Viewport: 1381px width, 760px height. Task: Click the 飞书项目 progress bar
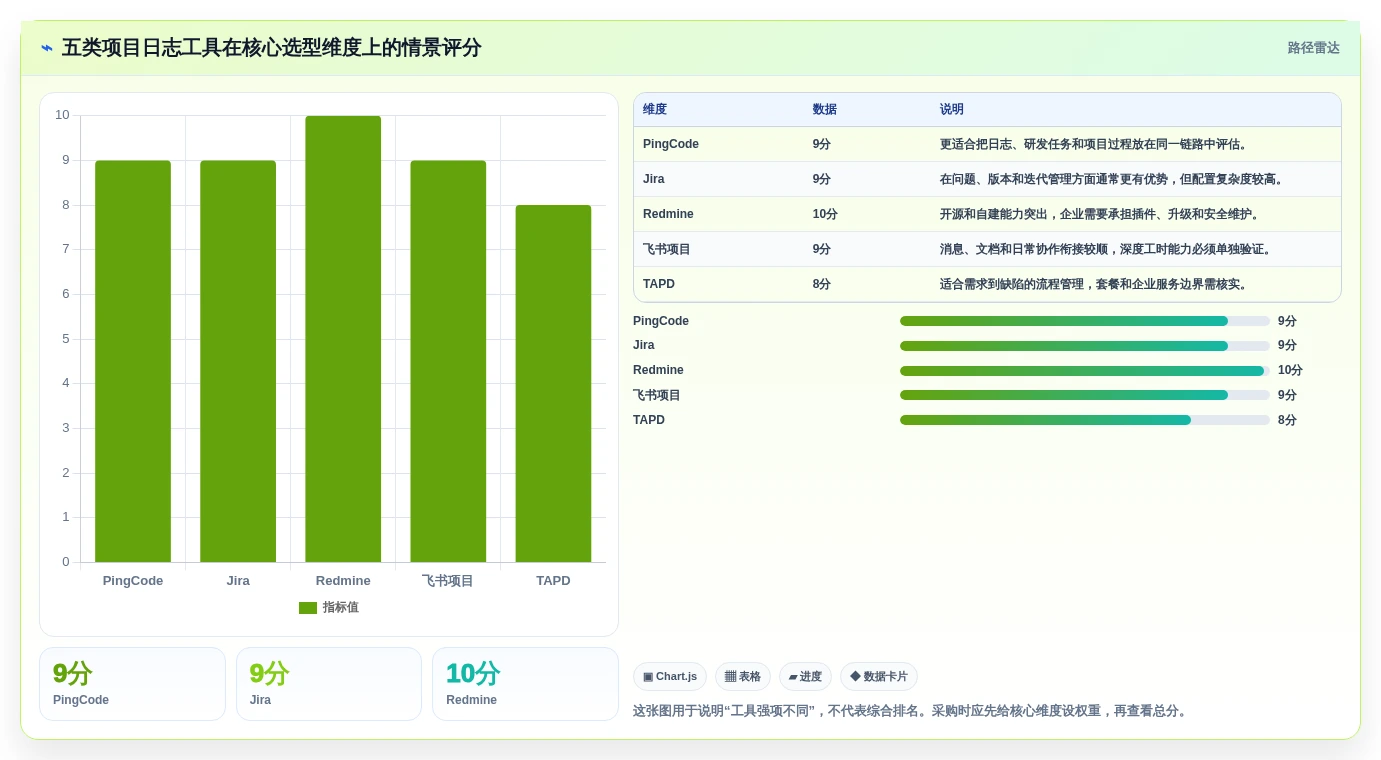tap(1085, 395)
